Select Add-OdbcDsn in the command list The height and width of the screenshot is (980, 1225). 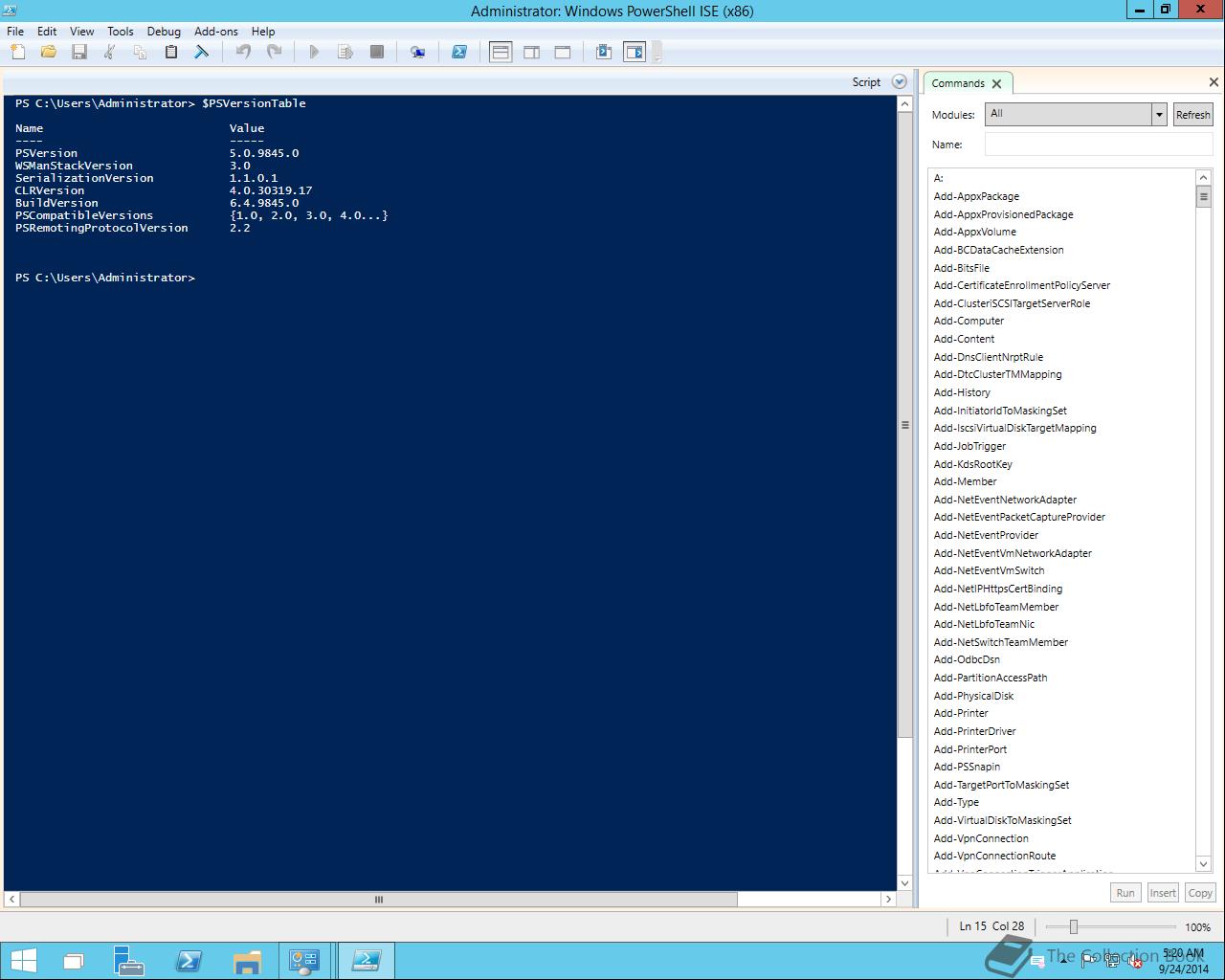tap(967, 659)
